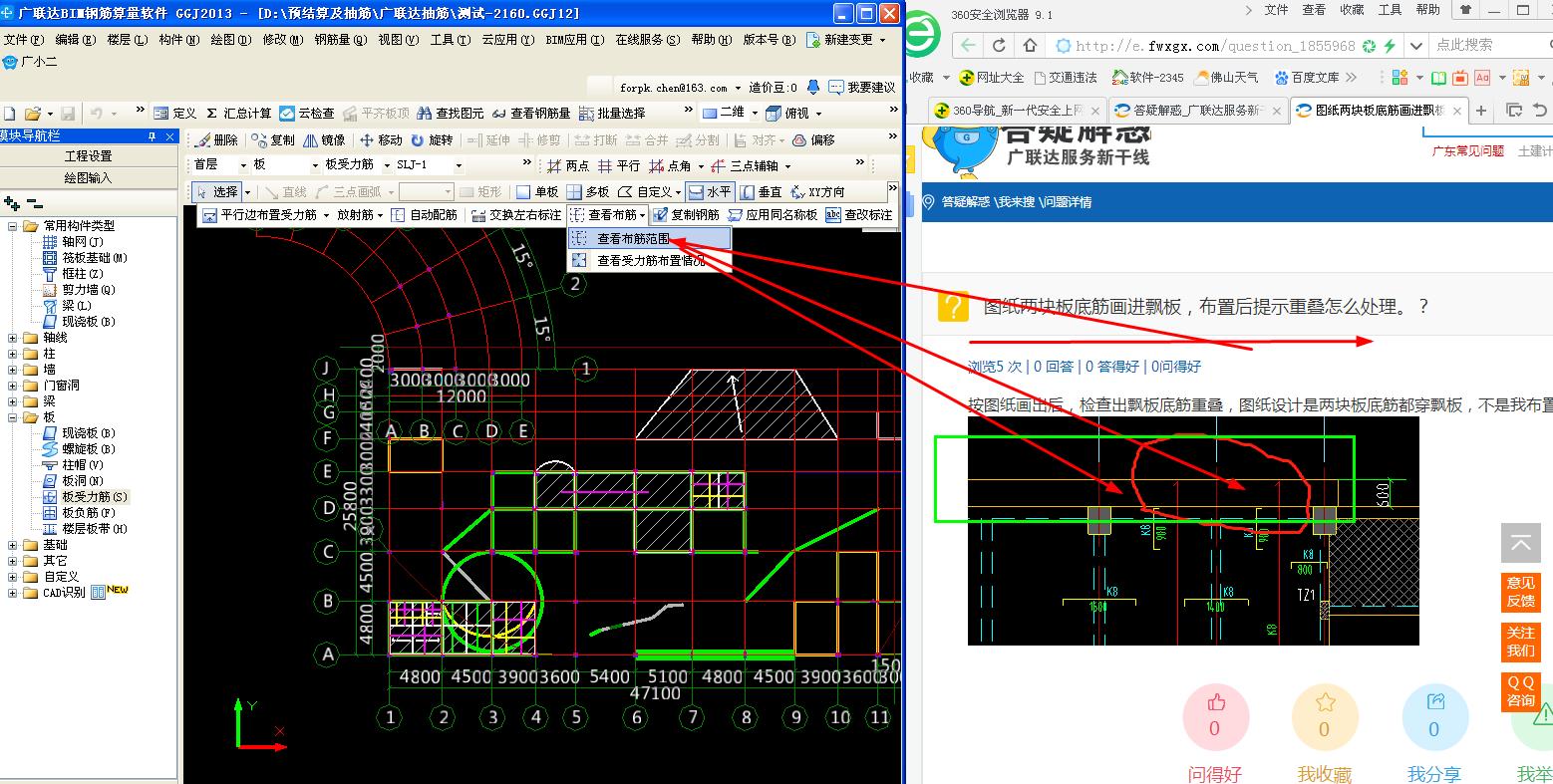Image resolution: width=1553 pixels, height=784 pixels.
Task: Expand all tree nodes with plus icon
Action: [12, 203]
